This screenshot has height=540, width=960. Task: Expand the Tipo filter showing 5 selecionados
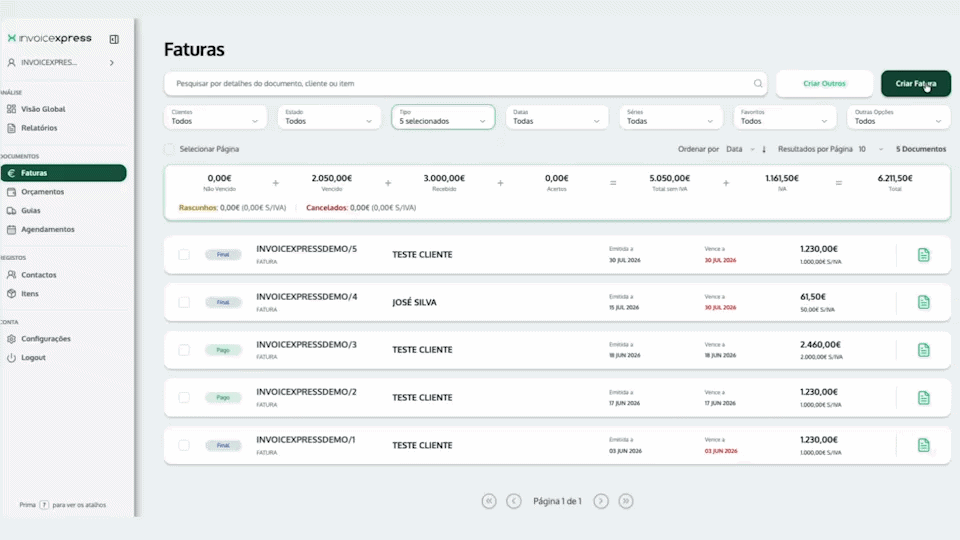[x=443, y=117]
